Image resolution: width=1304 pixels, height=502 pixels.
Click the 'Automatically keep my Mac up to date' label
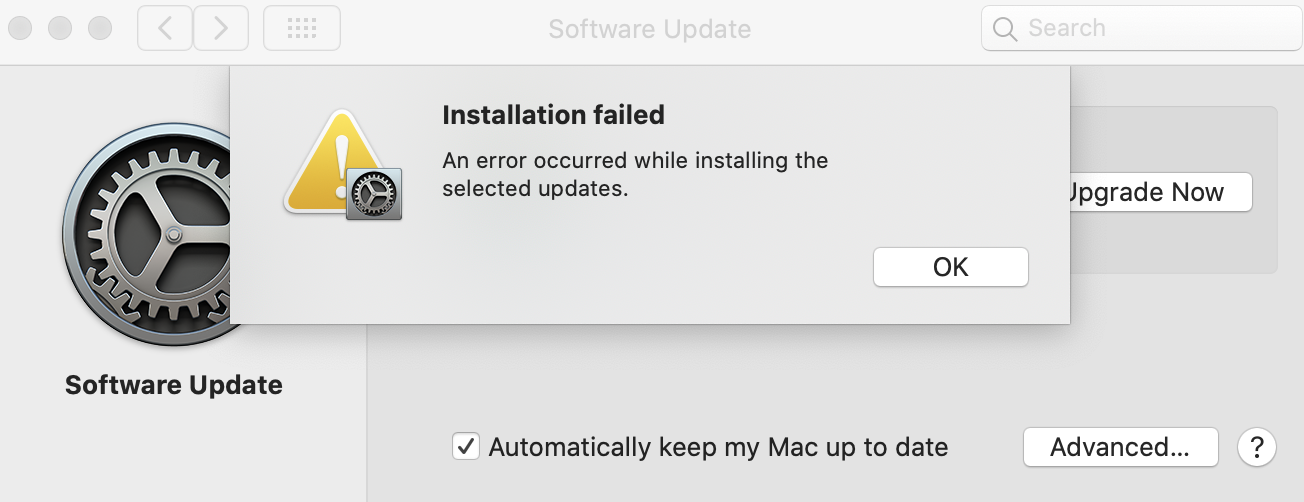coord(718,447)
